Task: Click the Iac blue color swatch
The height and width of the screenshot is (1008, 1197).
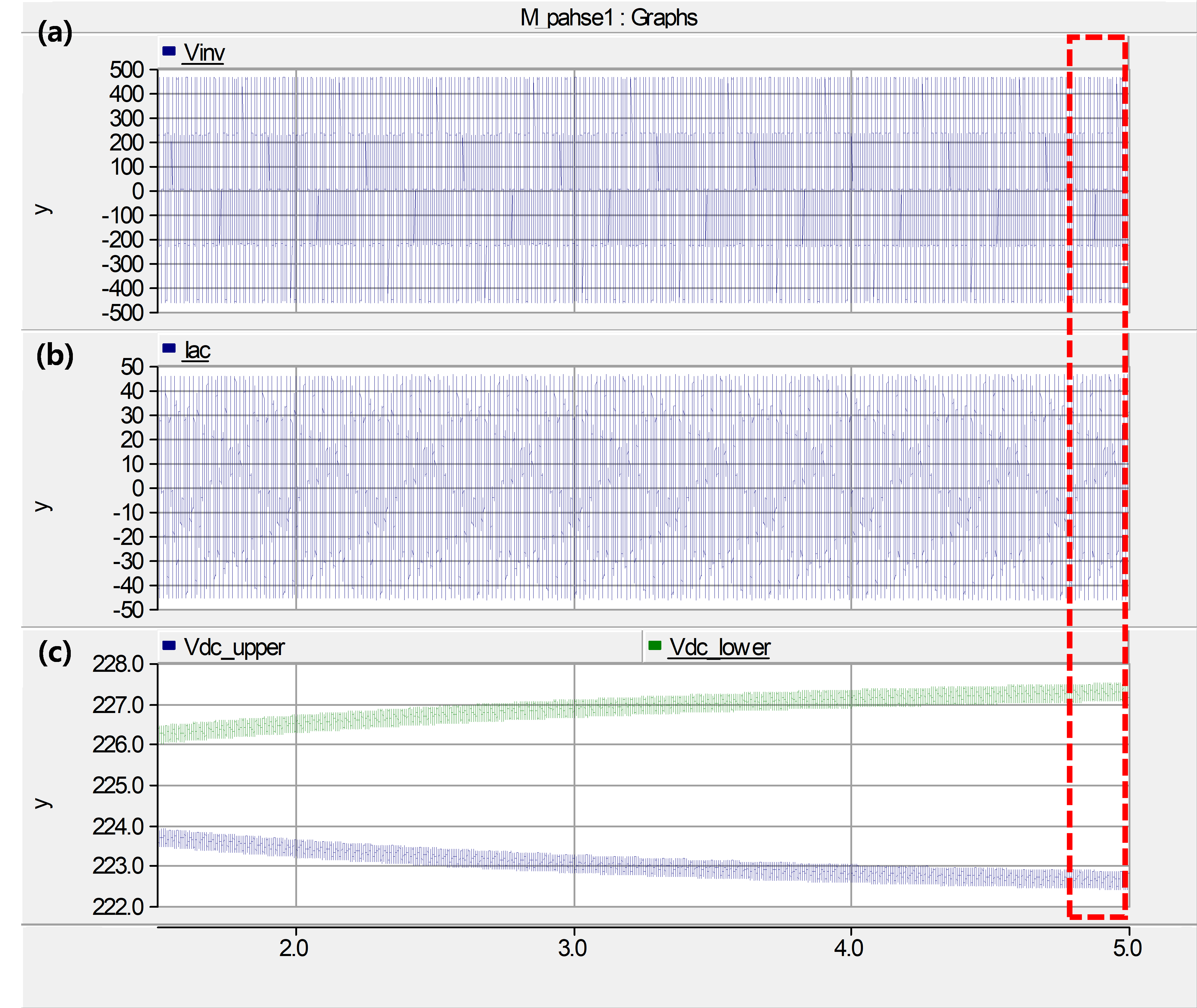Action: 169,348
